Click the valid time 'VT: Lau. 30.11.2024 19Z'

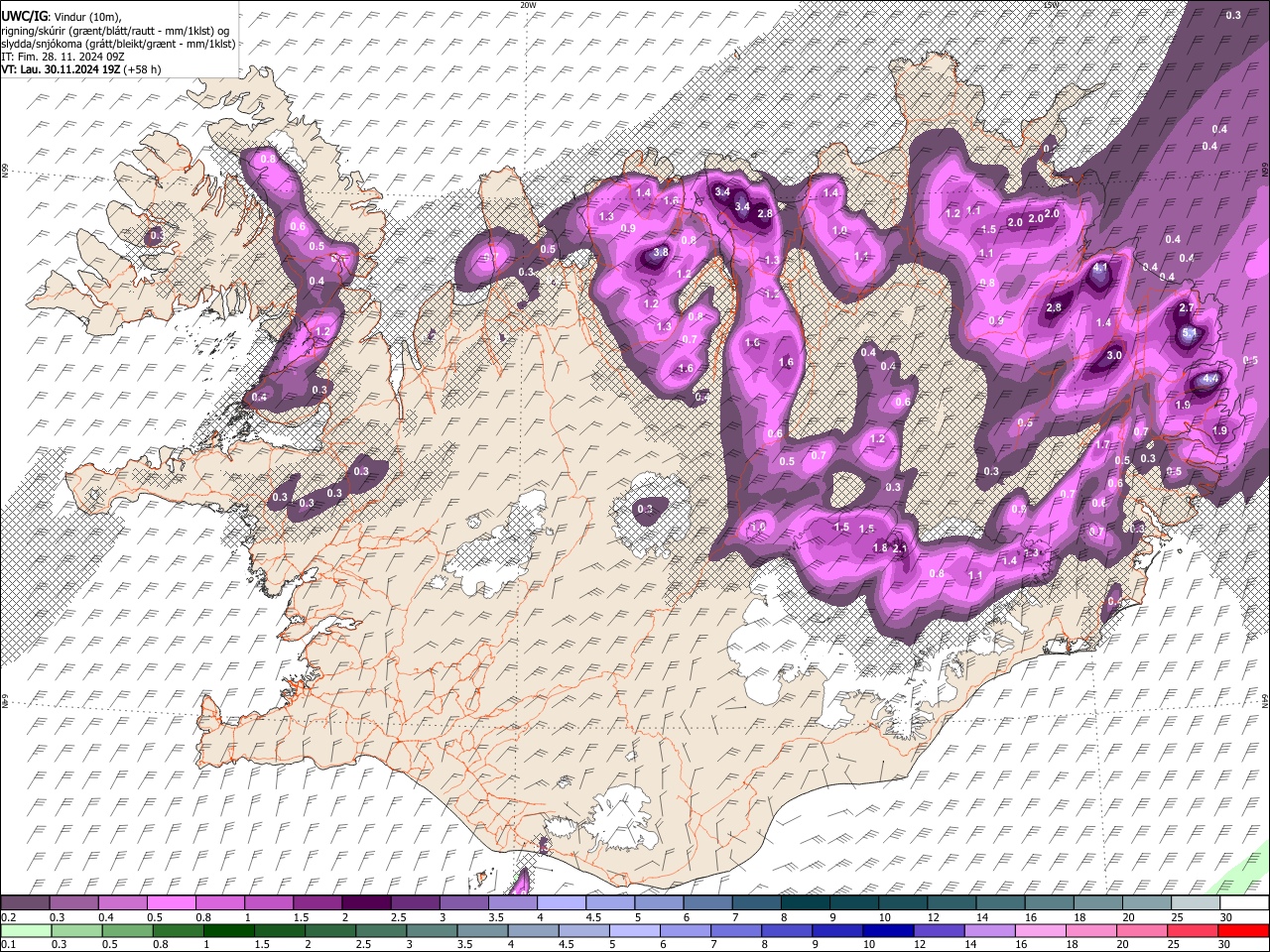61,70
